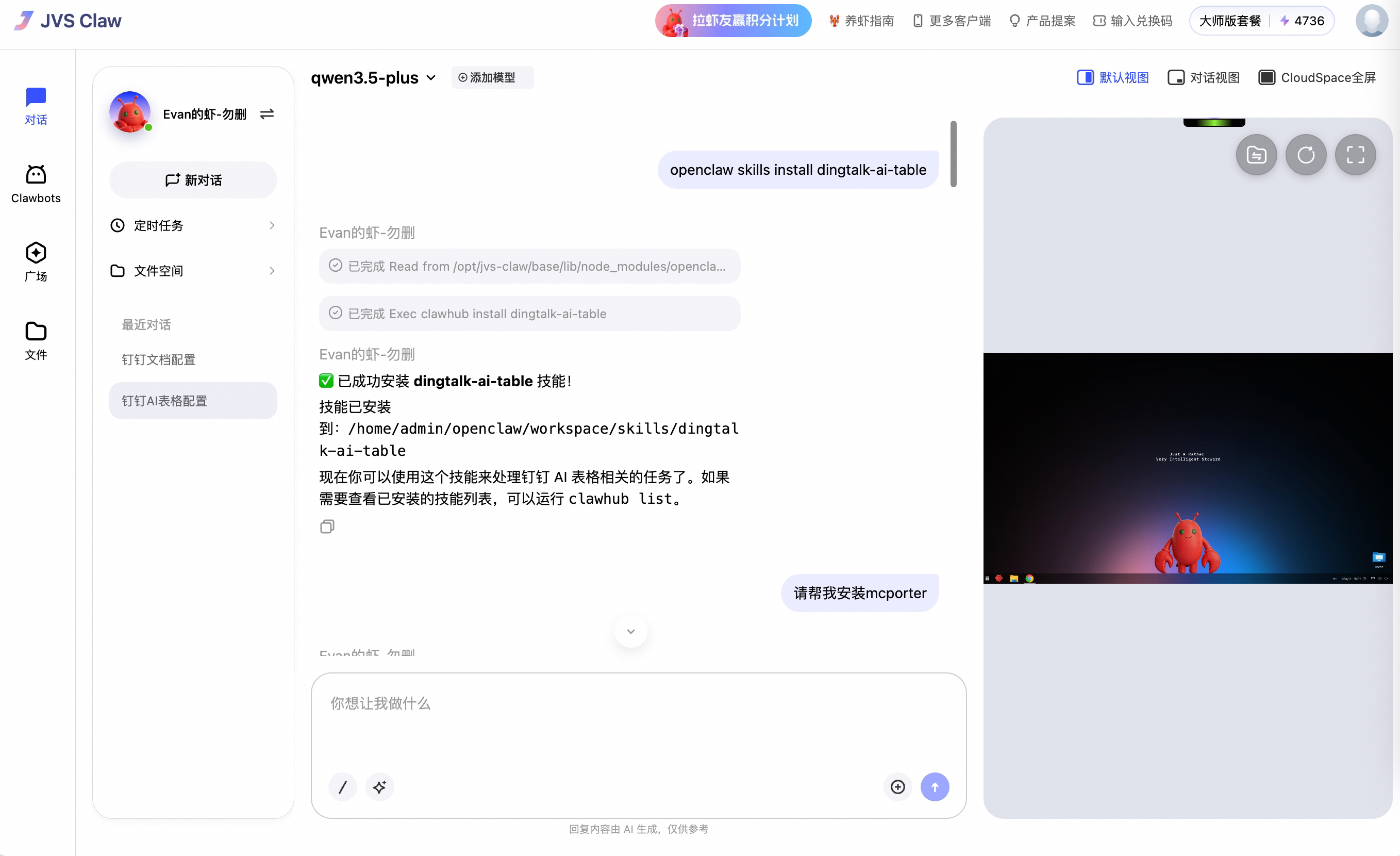
Task: Go to 广场 plaza in sidebar
Action: [36, 262]
